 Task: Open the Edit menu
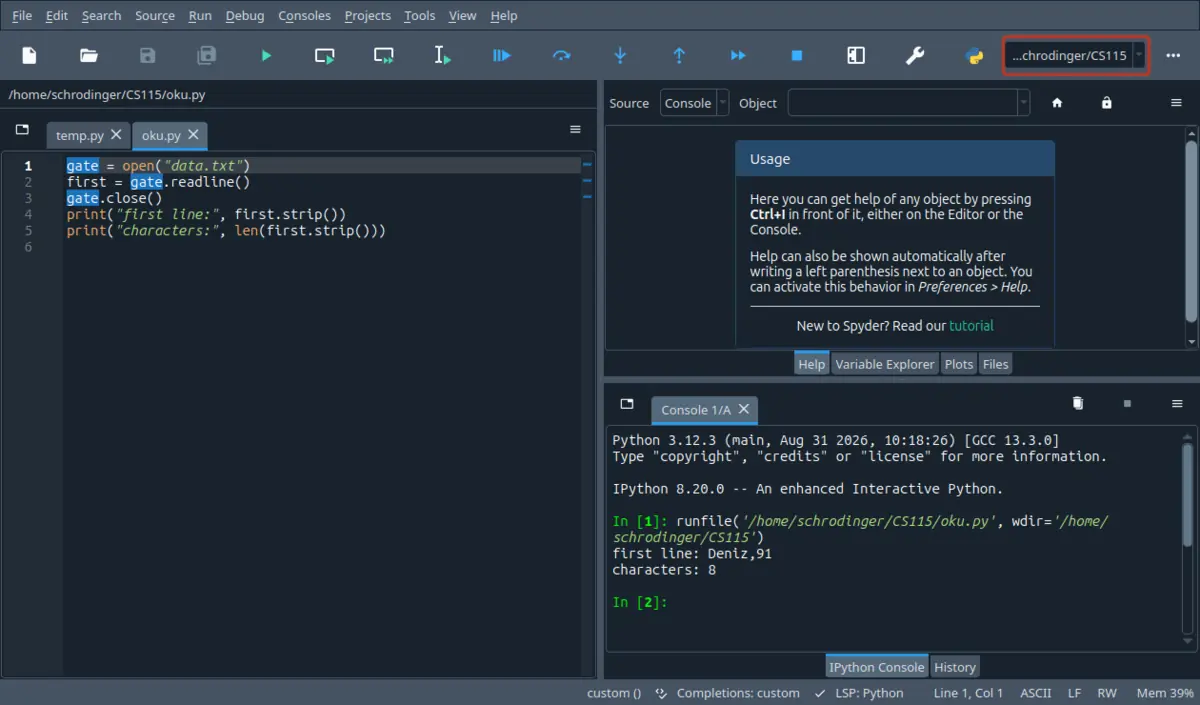pos(57,15)
